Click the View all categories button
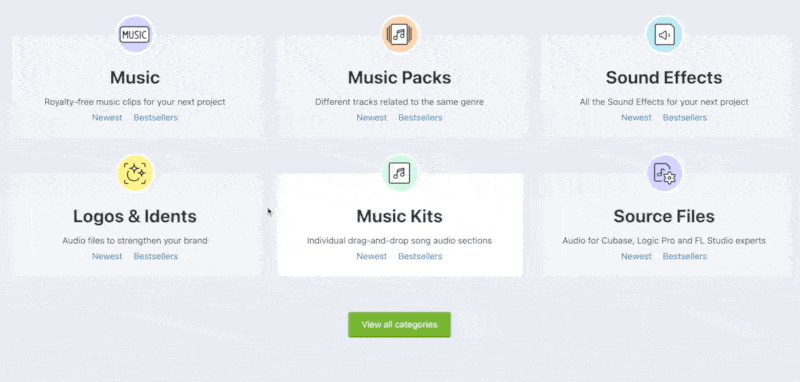Image resolution: width=800 pixels, height=382 pixels. pyautogui.click(x=399, y=324)
